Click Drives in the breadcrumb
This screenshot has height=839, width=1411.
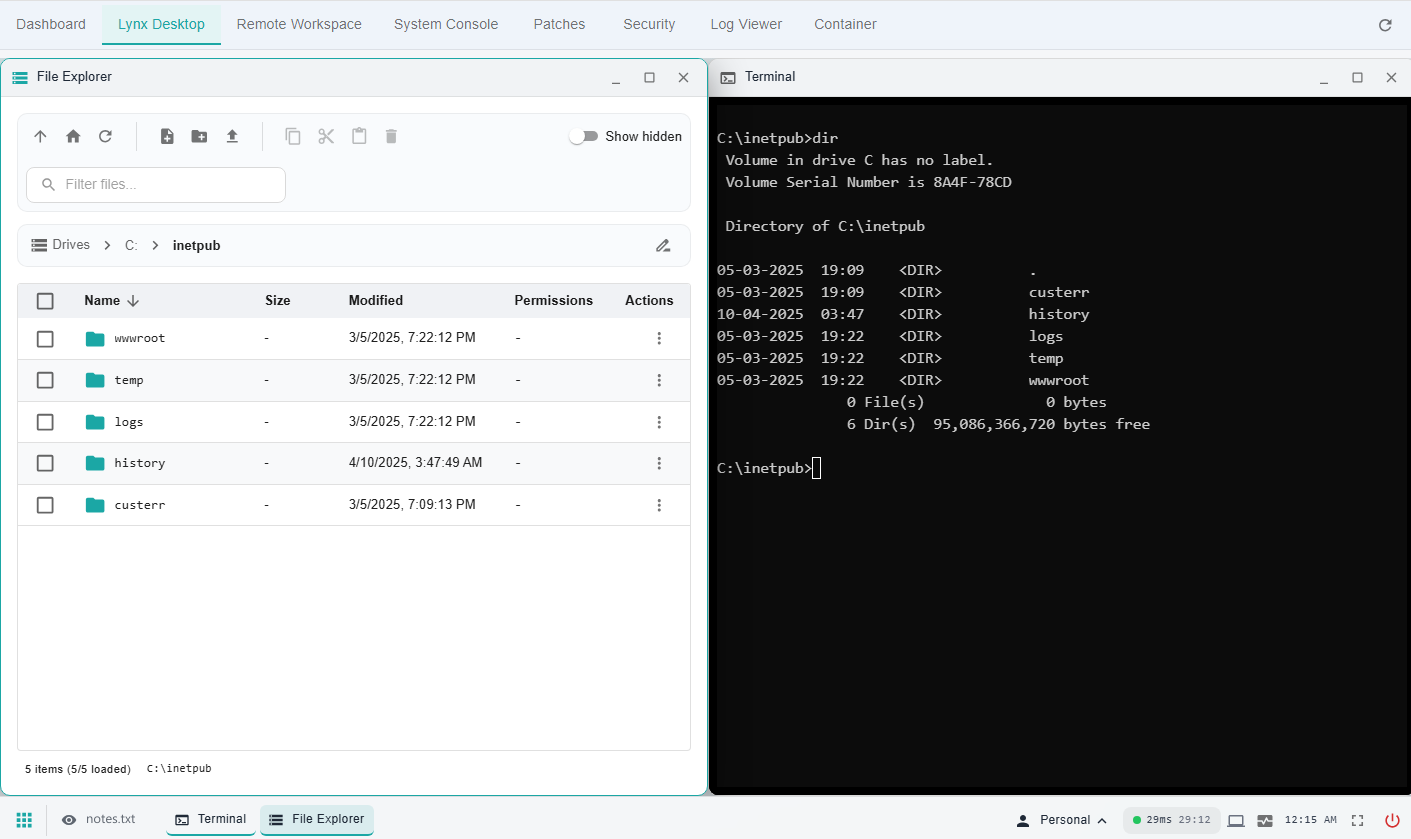[x=61, y=245]
